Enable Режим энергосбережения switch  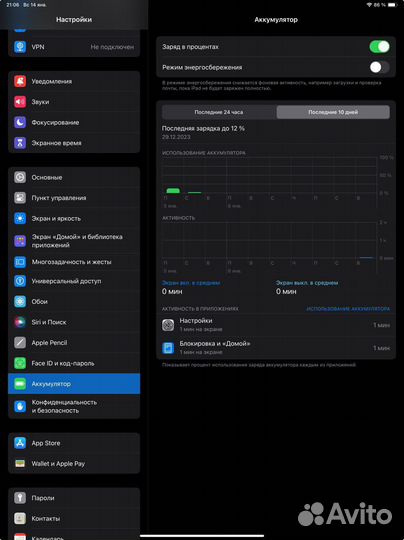click(x=380, y=67)
